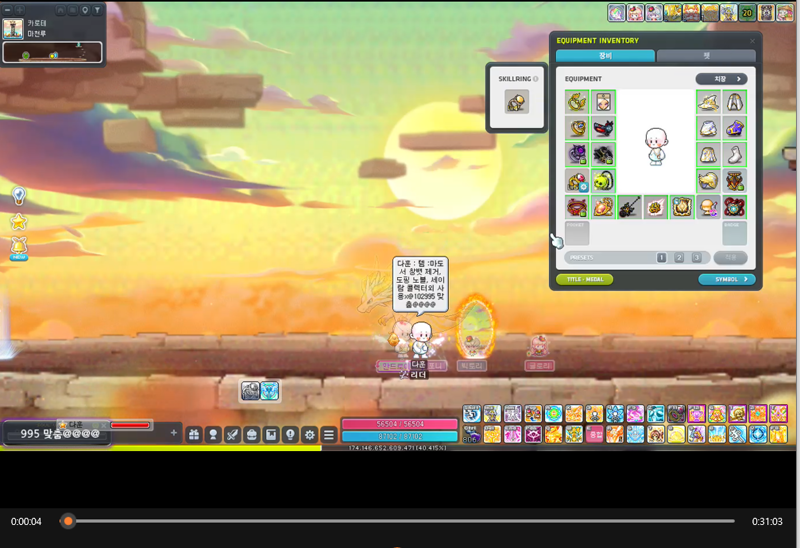Select the red and black eye accessory slot
Screen dimensions: 800x548
coord(604,128)
